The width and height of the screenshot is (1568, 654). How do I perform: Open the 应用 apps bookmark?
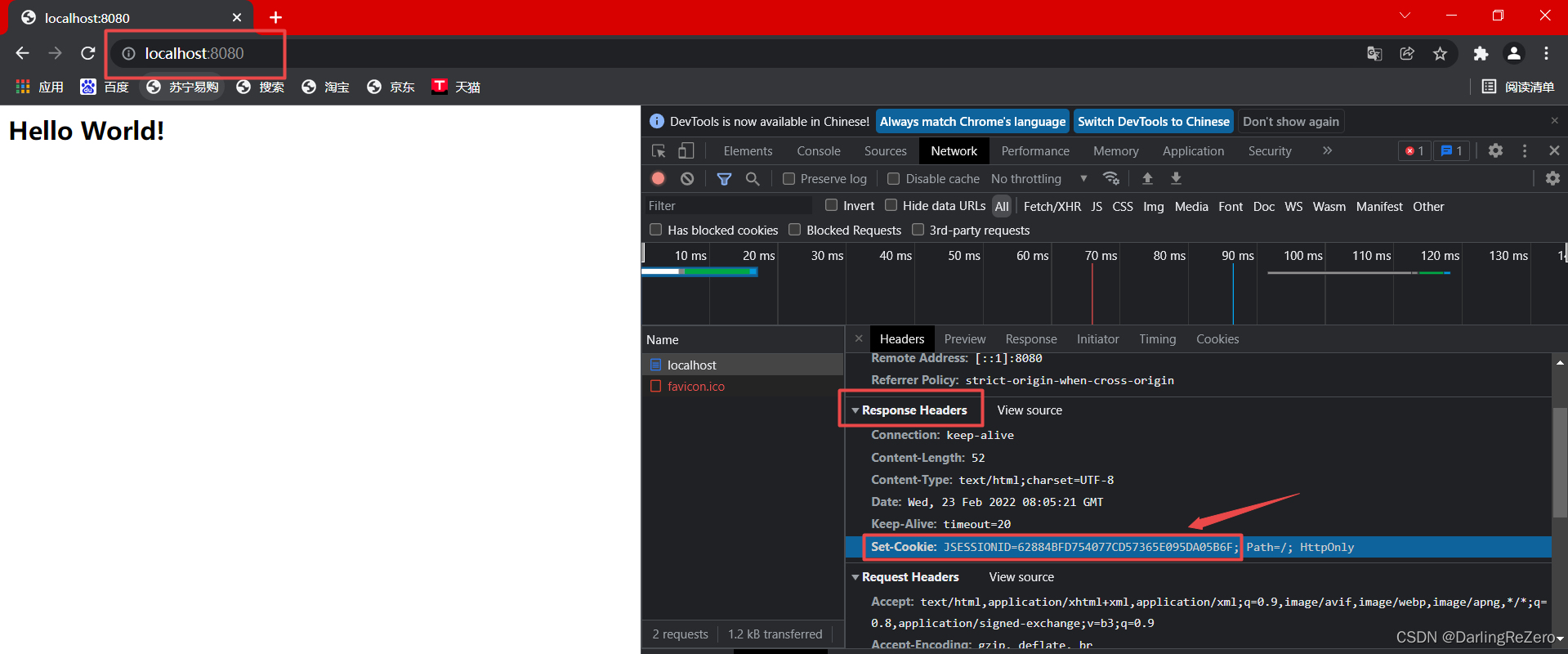coord(39,87)
